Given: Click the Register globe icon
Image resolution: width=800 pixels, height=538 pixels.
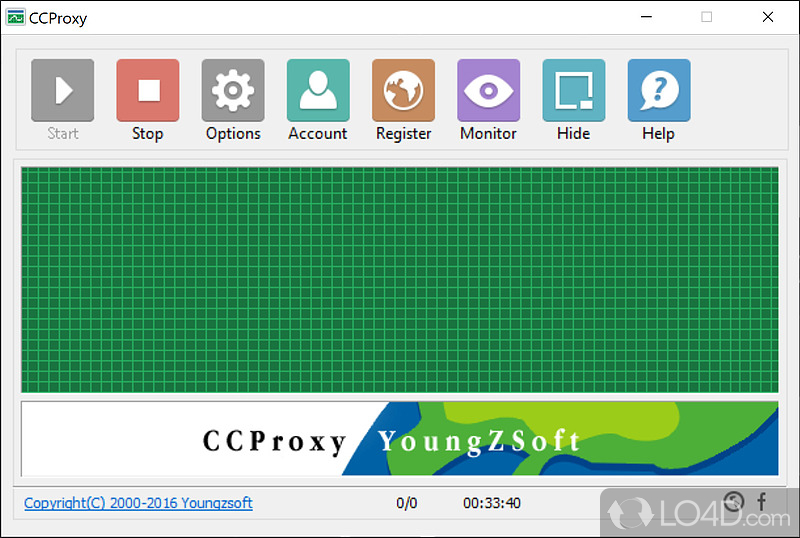Looking at the screenshot, I should pyautogui.click(x=404, y=90).
